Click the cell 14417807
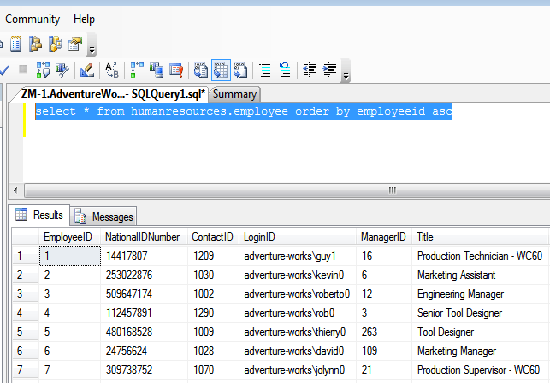The width and height of the screenshot is (550, 383). (x=144, y=256)
